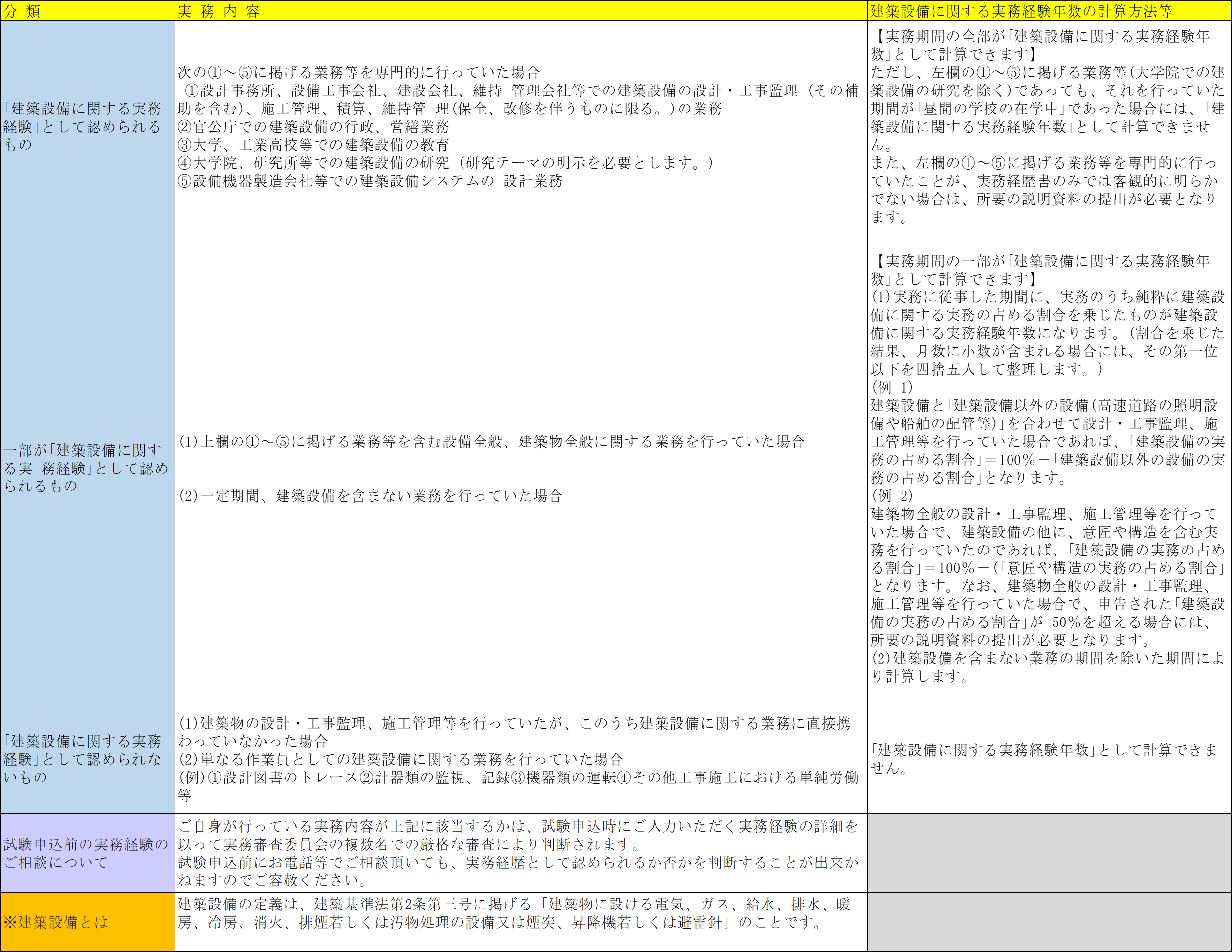This screenshot has height=952, width=1232.
Task: Click the (例 2) label in calculation column
Action: pos(892,495)
